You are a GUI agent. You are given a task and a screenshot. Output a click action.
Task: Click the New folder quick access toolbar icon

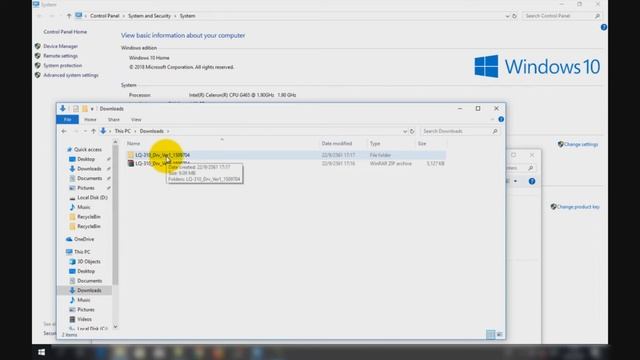coord(84,109)
